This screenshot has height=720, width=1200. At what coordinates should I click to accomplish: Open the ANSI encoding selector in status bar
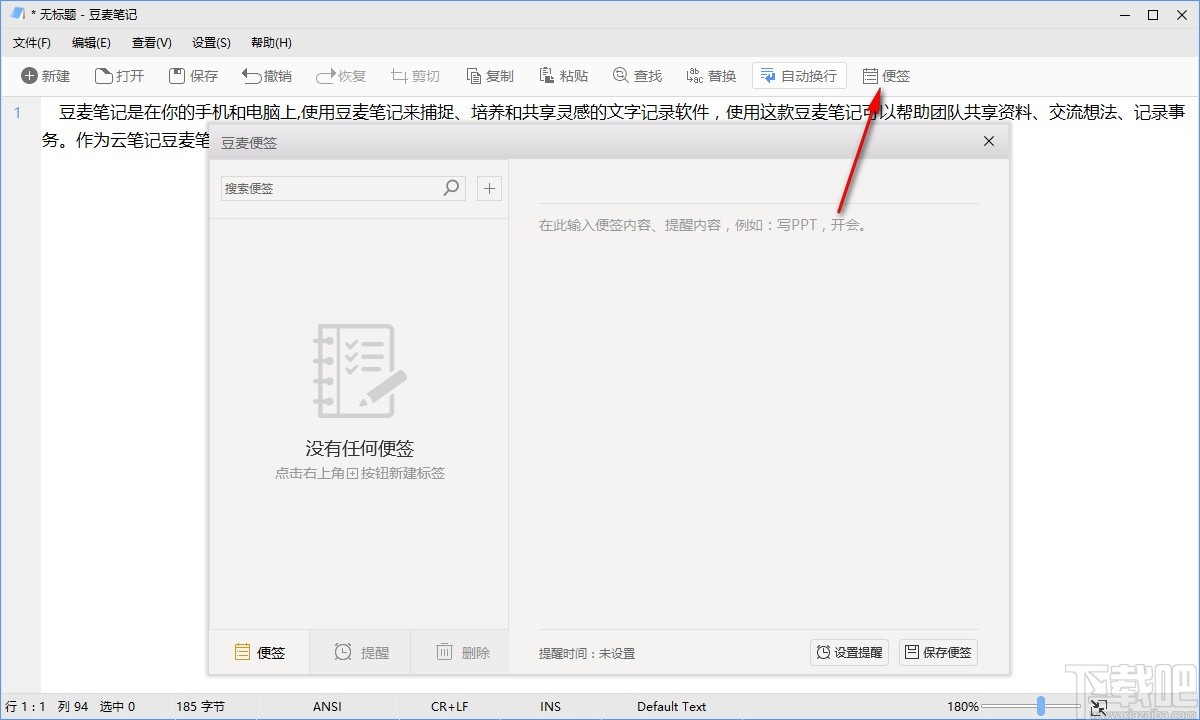tap(327, 706)
